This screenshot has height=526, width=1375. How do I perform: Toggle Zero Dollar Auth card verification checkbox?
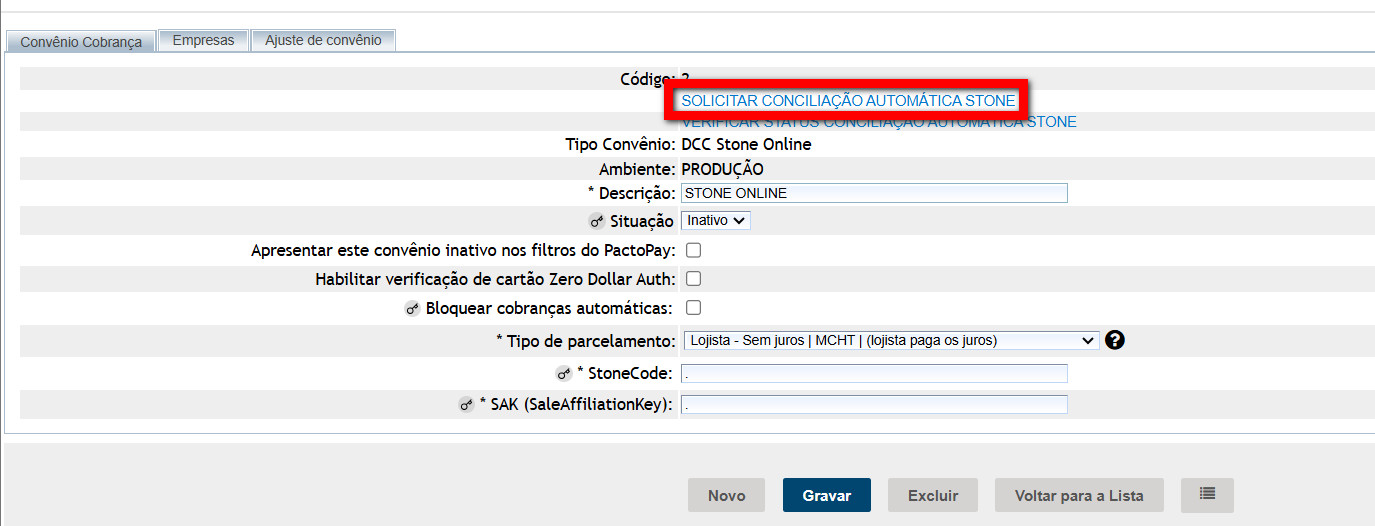[693, 279]
